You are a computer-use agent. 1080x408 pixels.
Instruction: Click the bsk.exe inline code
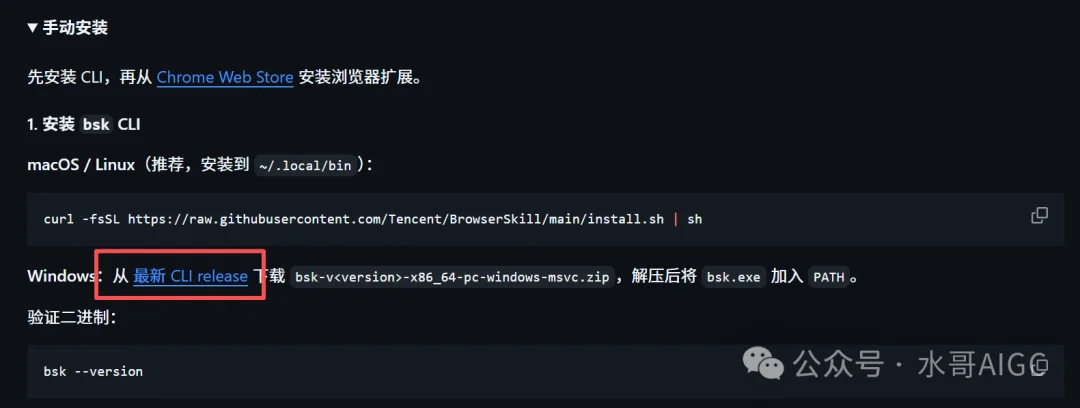click(734, 278)
